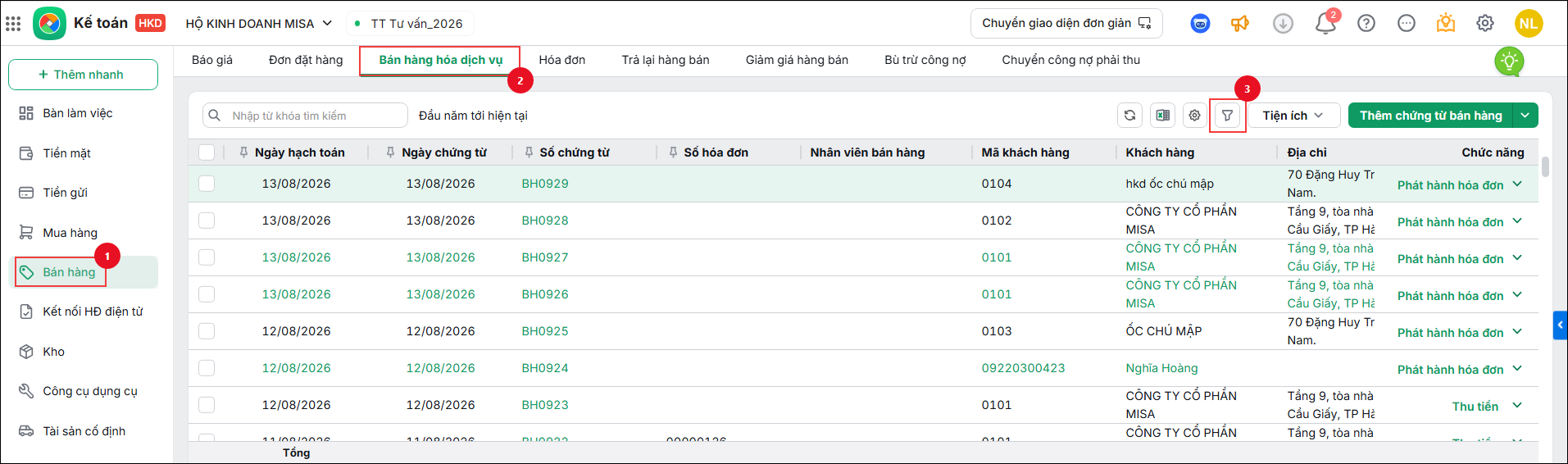This screenshot has height=464, width=1568.
Task: Open the filter funnel icon
Action: [1227, 116]
